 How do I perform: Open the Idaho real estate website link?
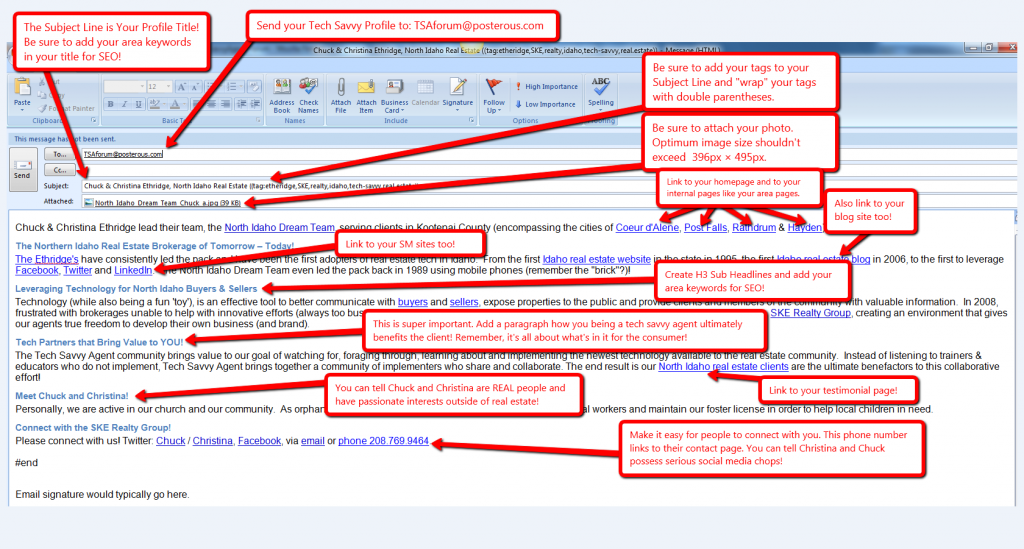point(596,259)
